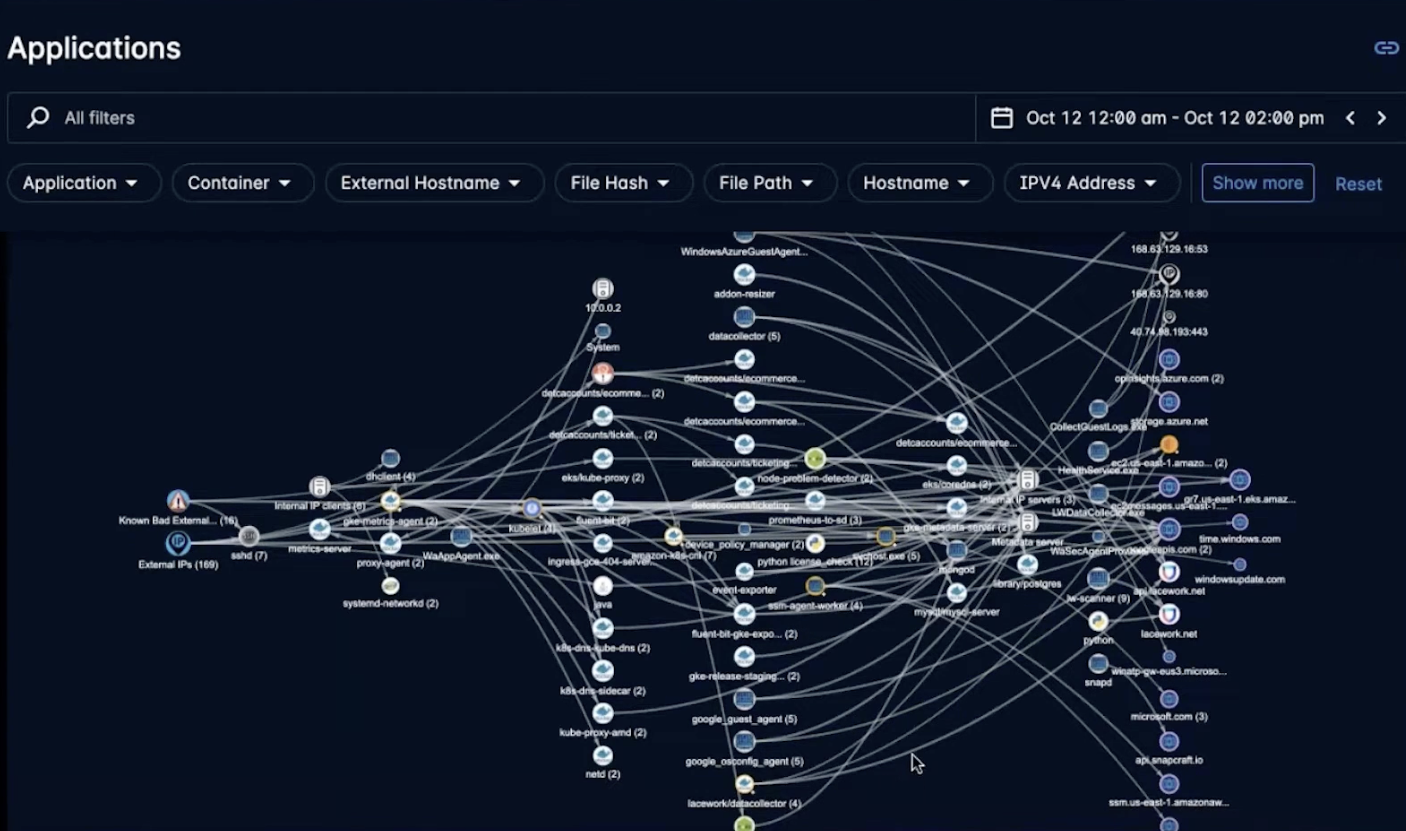Select the eks/kube-proxy (2) node
The height and width of the screenshot is (831, 1406).
click(603, 458)
